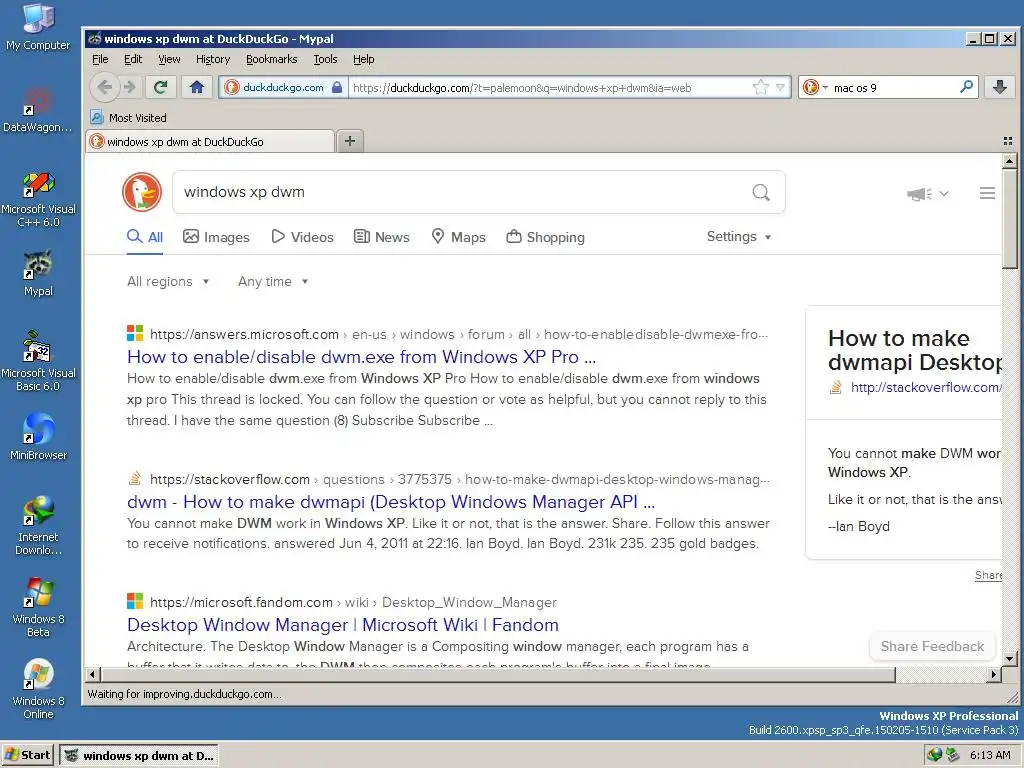Select the Microsoft Visual C++ 6.0 icon
This screenshot has width=1024, height=768.
(38, 199)
